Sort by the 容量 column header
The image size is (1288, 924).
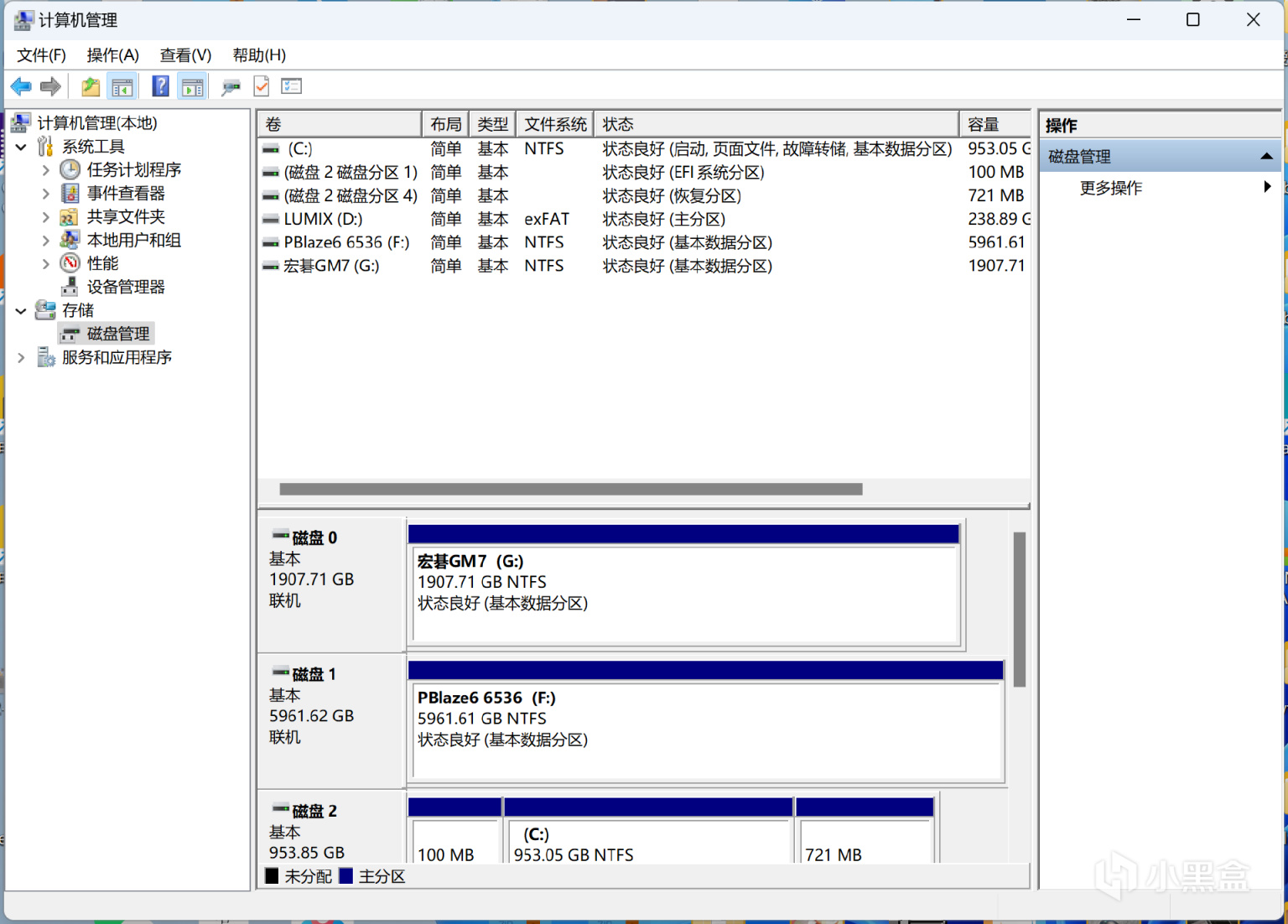(x=995, y=124)
